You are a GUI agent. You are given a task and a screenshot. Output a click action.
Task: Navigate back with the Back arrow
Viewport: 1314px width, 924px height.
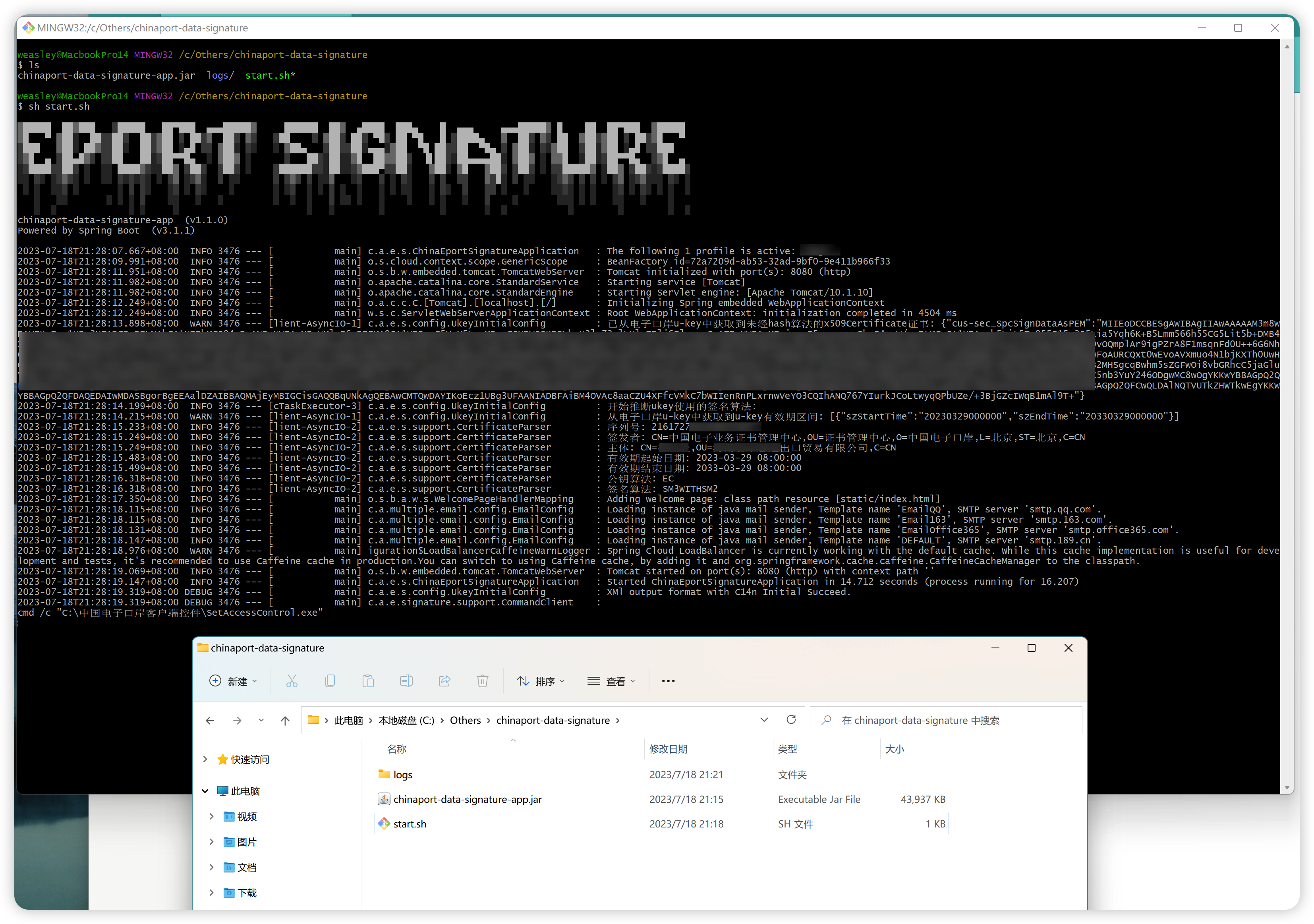[210, 720]
